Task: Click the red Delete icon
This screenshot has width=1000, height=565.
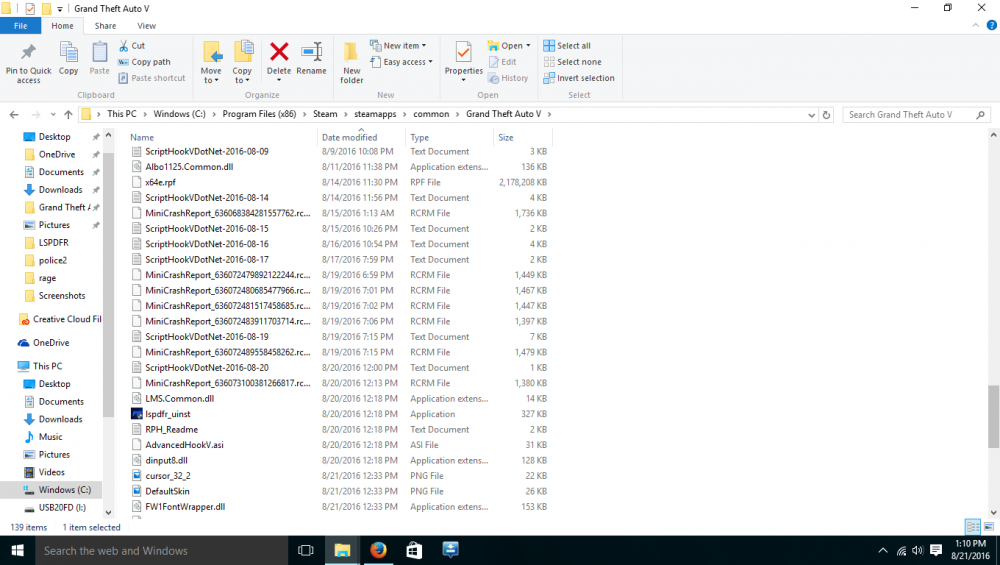Action: pos(279,52)
